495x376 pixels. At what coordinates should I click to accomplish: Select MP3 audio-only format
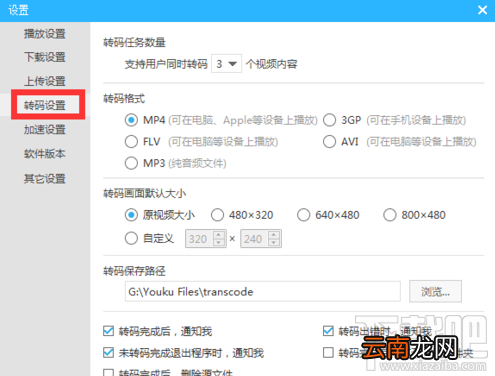131,163
